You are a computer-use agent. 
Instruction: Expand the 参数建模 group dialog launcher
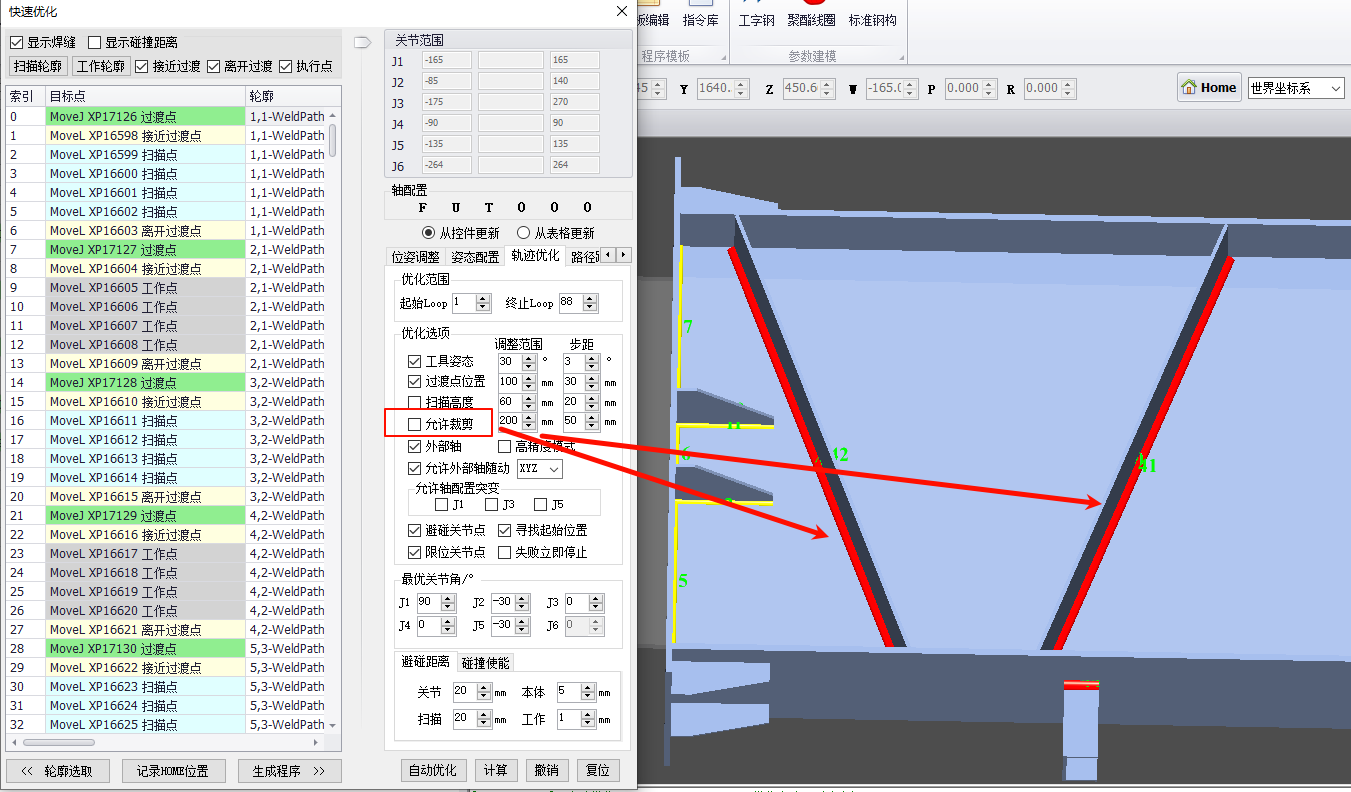point(902,57)
